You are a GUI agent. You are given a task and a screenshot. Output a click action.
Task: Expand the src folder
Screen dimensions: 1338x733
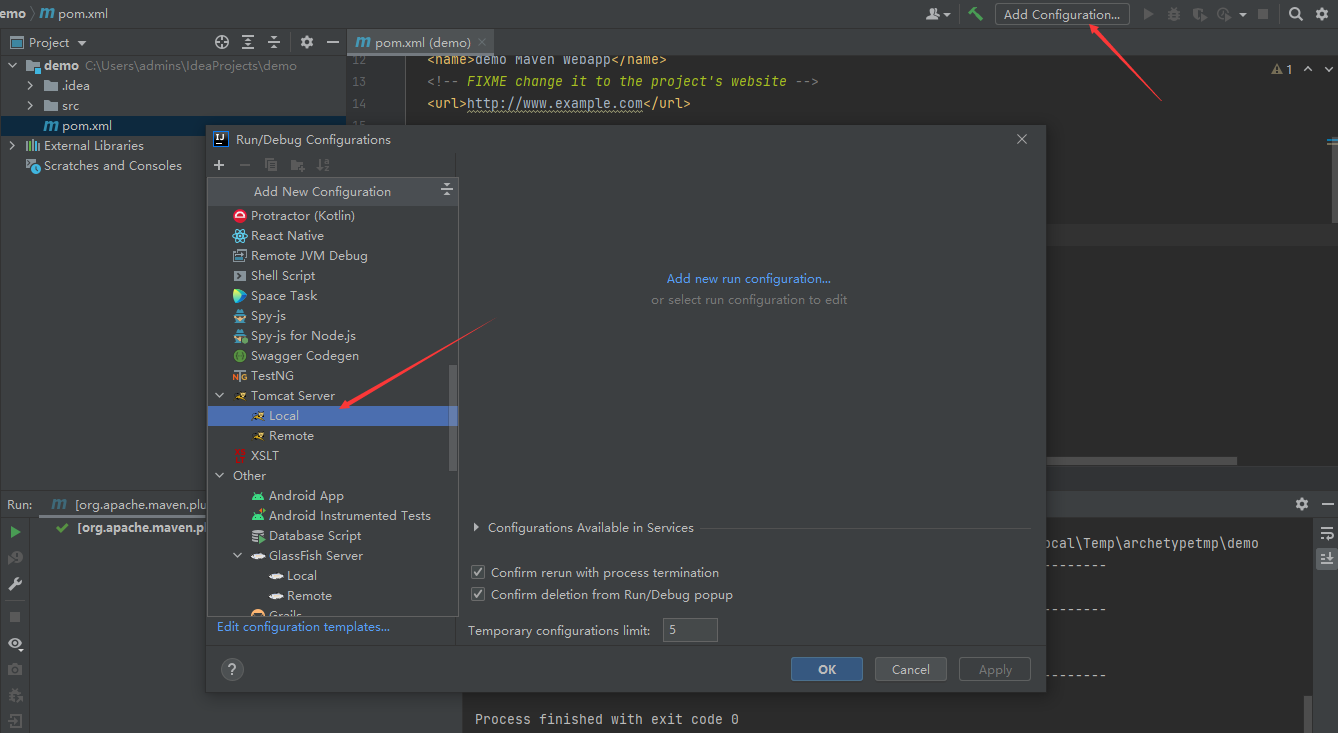coord(31,106)
